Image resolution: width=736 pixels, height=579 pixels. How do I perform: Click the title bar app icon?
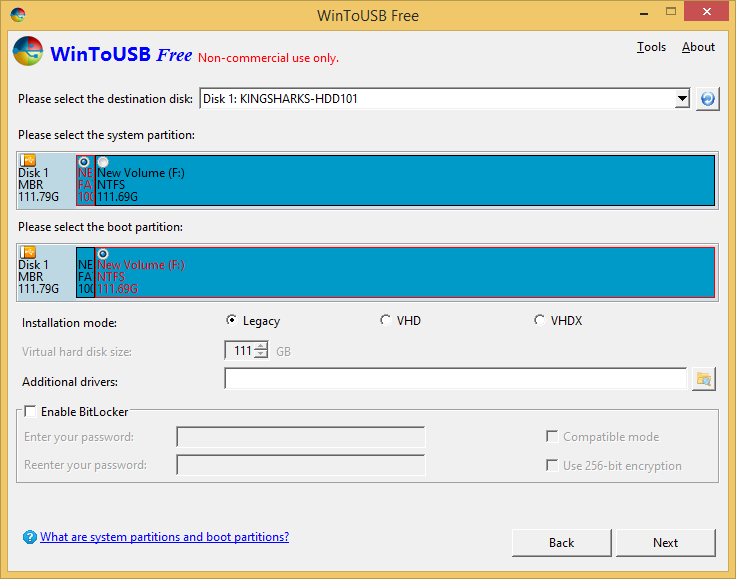pos(18,15)
